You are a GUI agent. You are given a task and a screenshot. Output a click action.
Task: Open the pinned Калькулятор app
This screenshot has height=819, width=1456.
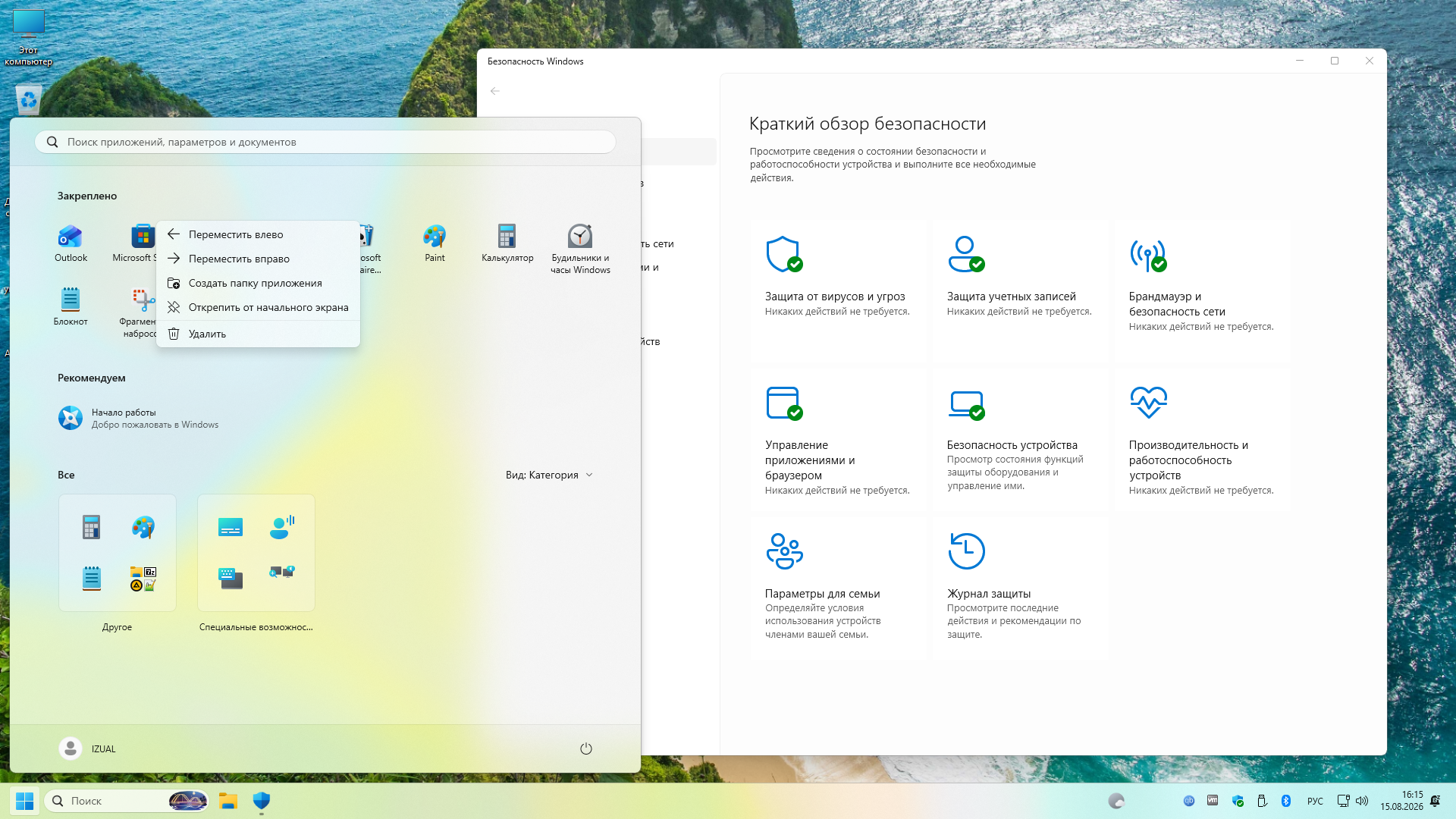pos(507,243)
